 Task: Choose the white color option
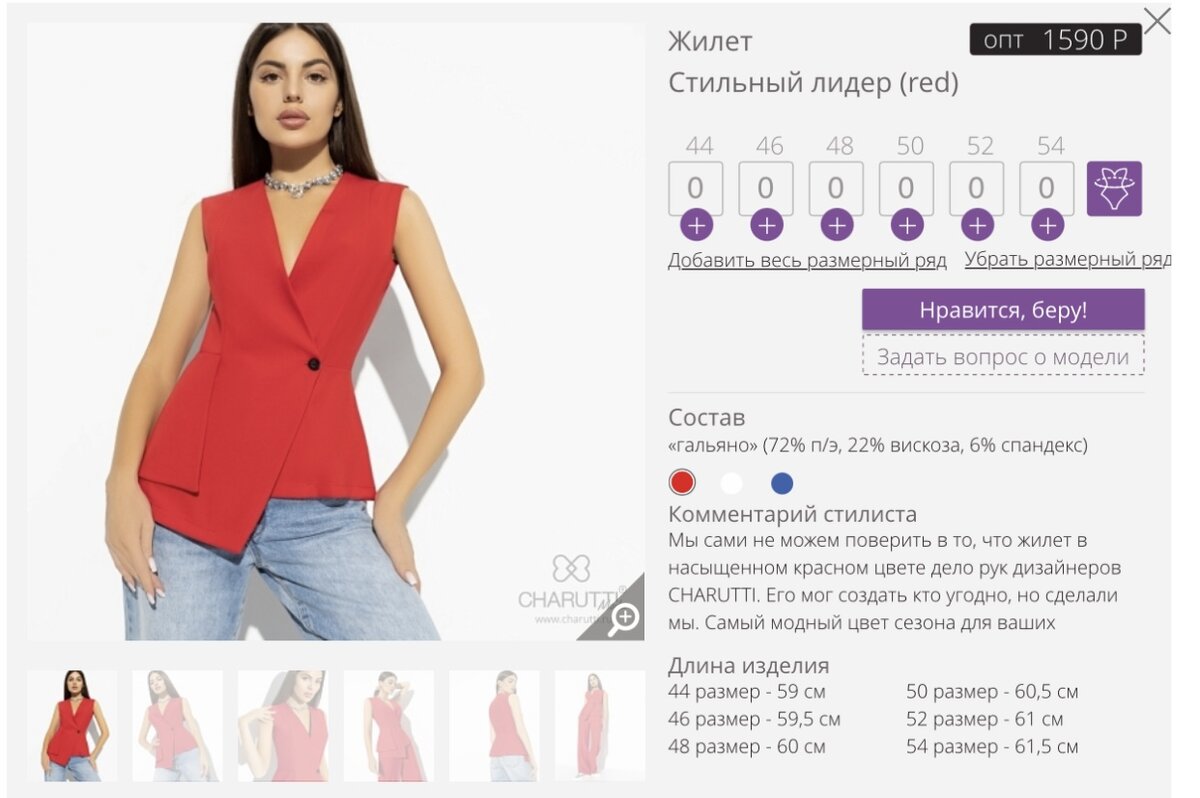(x=732, y=483)
